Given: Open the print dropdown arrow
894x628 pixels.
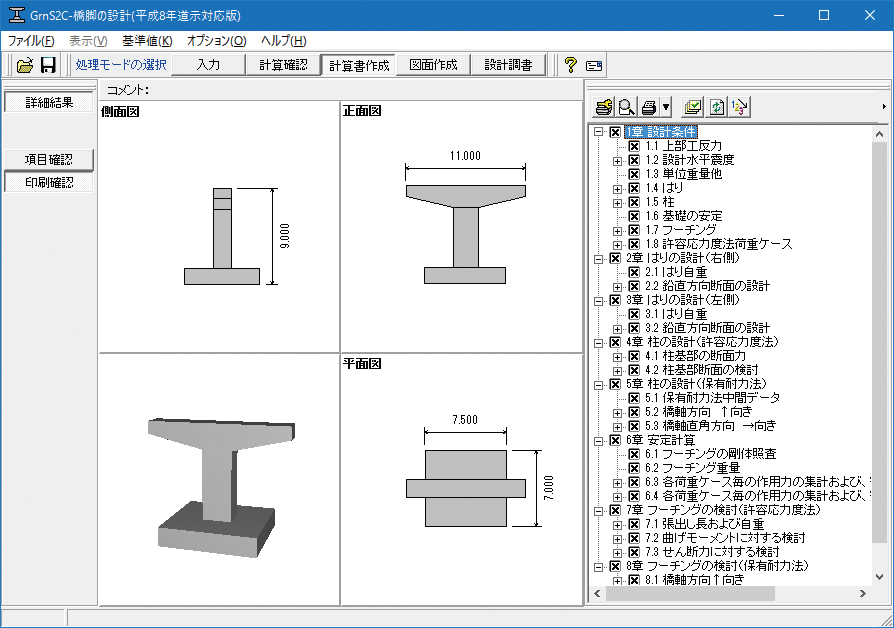Looking at the screenshot, I should pos(665,107).
